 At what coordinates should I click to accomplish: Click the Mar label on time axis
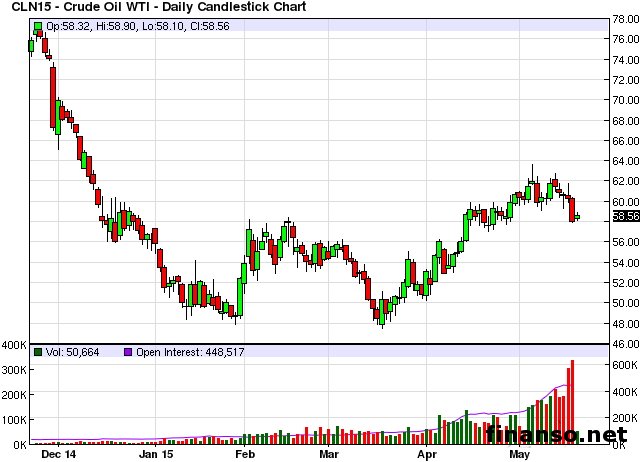[x=331, y=454]
